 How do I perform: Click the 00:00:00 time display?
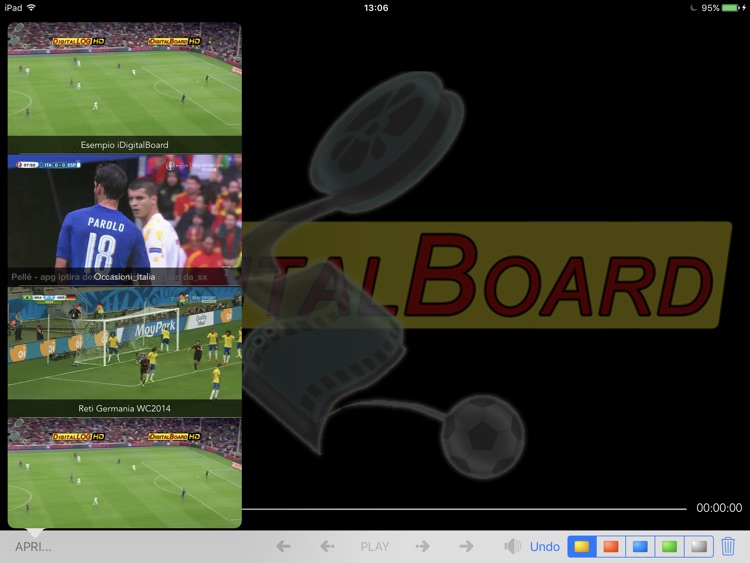pos(719,508)
